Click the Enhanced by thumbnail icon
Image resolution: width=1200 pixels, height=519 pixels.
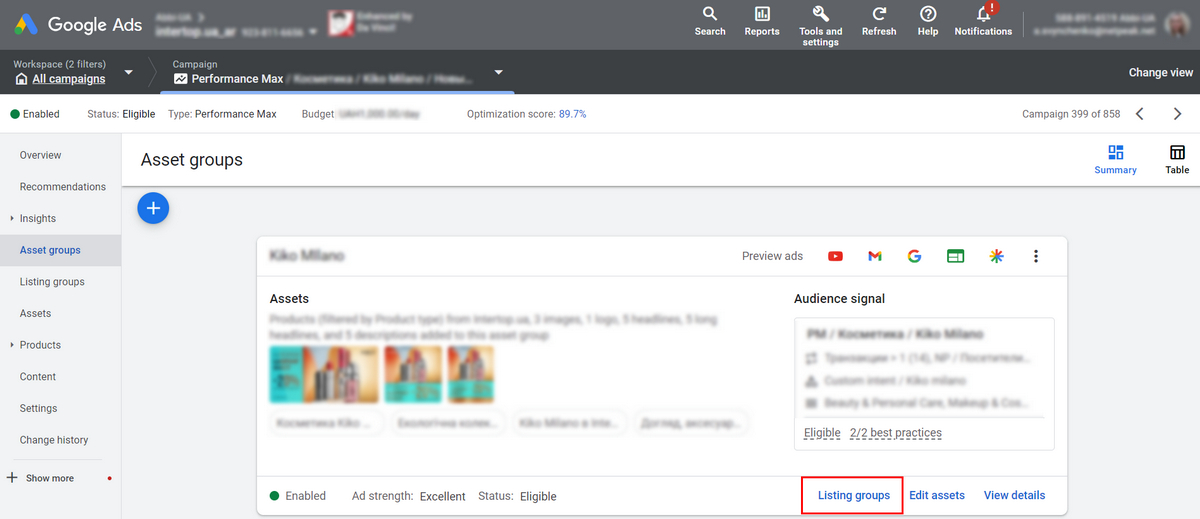point(340,24)
